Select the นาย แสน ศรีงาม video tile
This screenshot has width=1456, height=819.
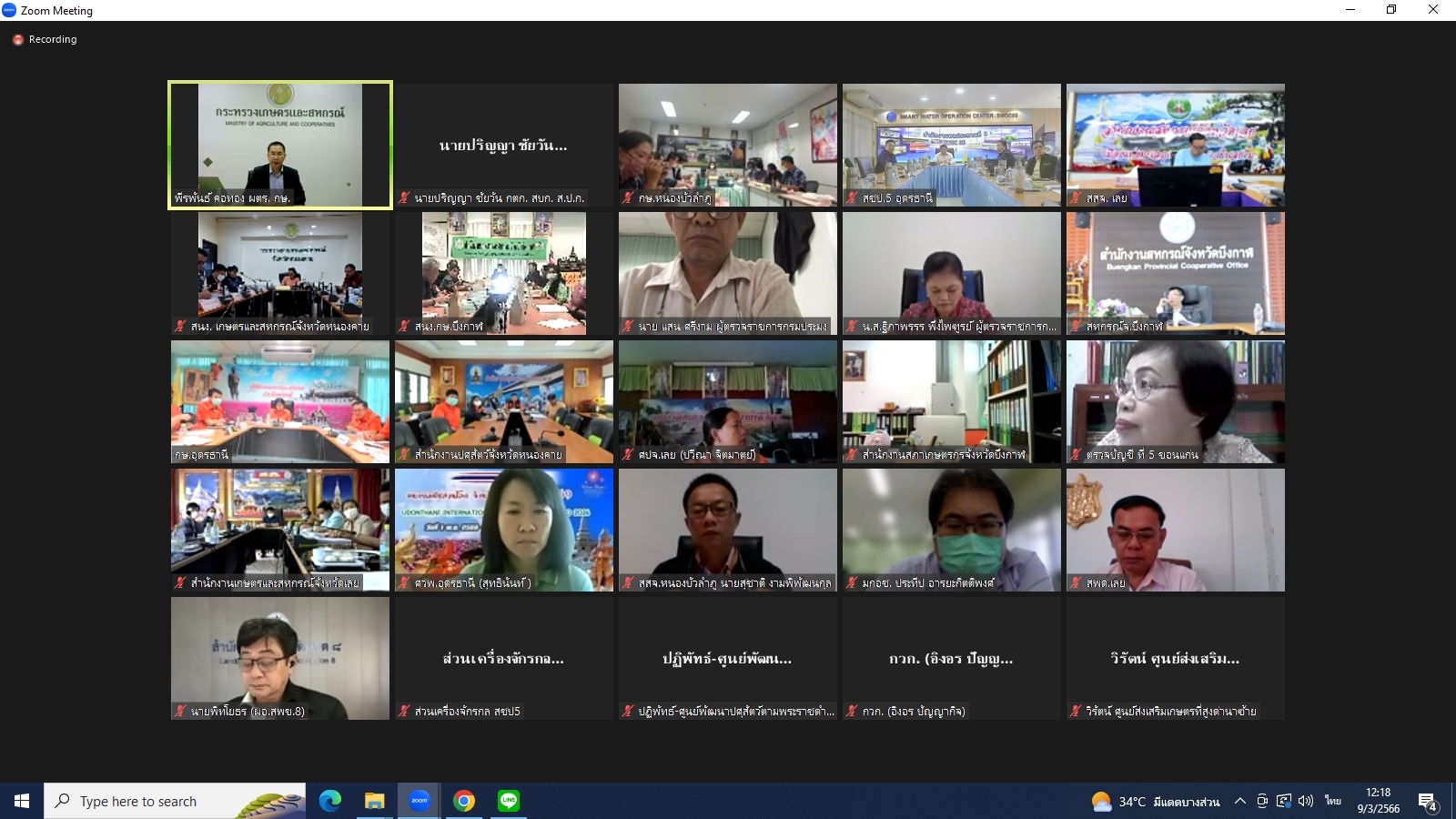tap(728, 274)
